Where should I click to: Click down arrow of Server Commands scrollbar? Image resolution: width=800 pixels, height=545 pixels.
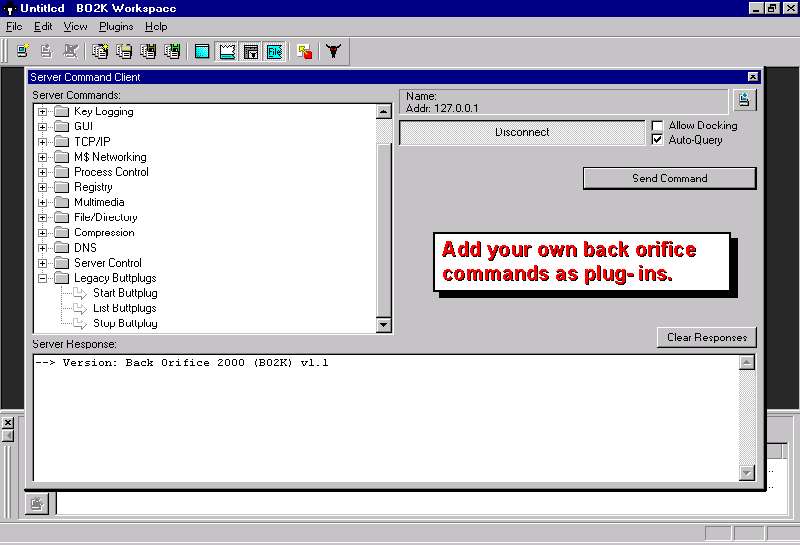tap(384, 325)
